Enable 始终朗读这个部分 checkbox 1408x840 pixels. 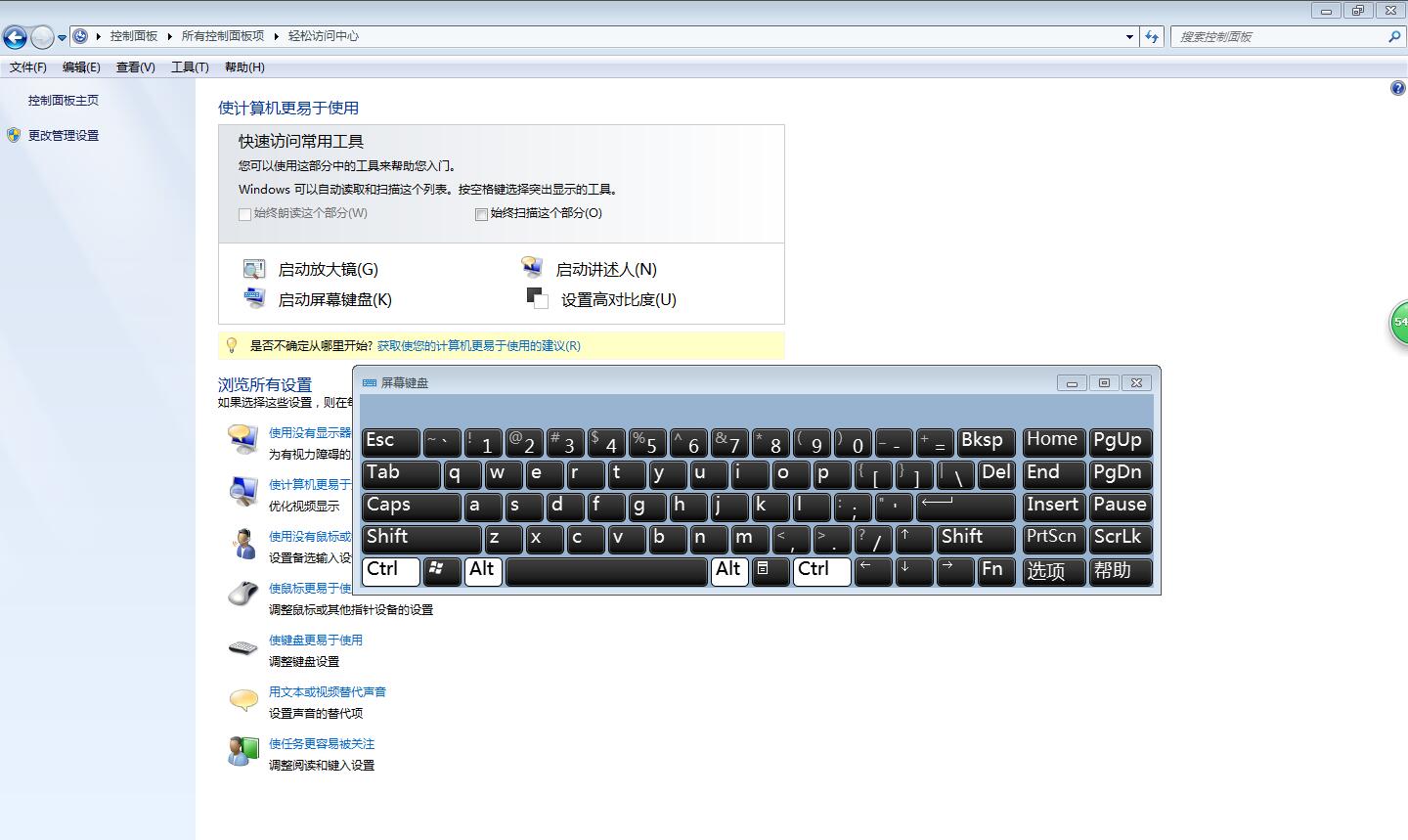pyautogui.click(x=244, y=214)
